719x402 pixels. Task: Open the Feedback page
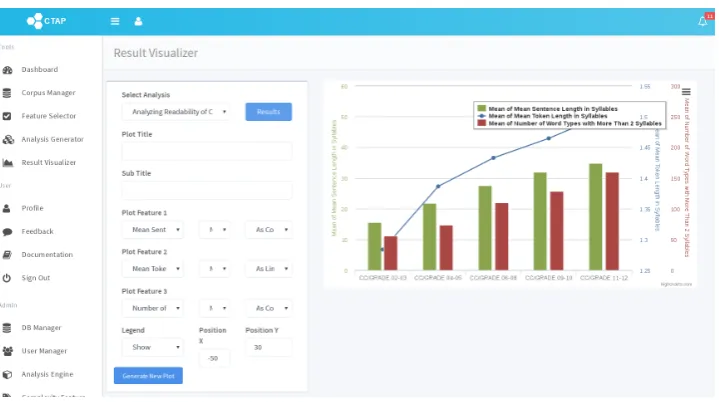(x=37, y=231)
